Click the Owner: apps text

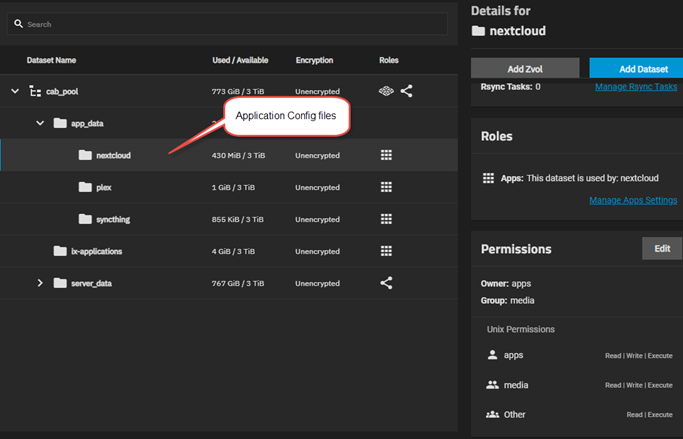(506, 284)
